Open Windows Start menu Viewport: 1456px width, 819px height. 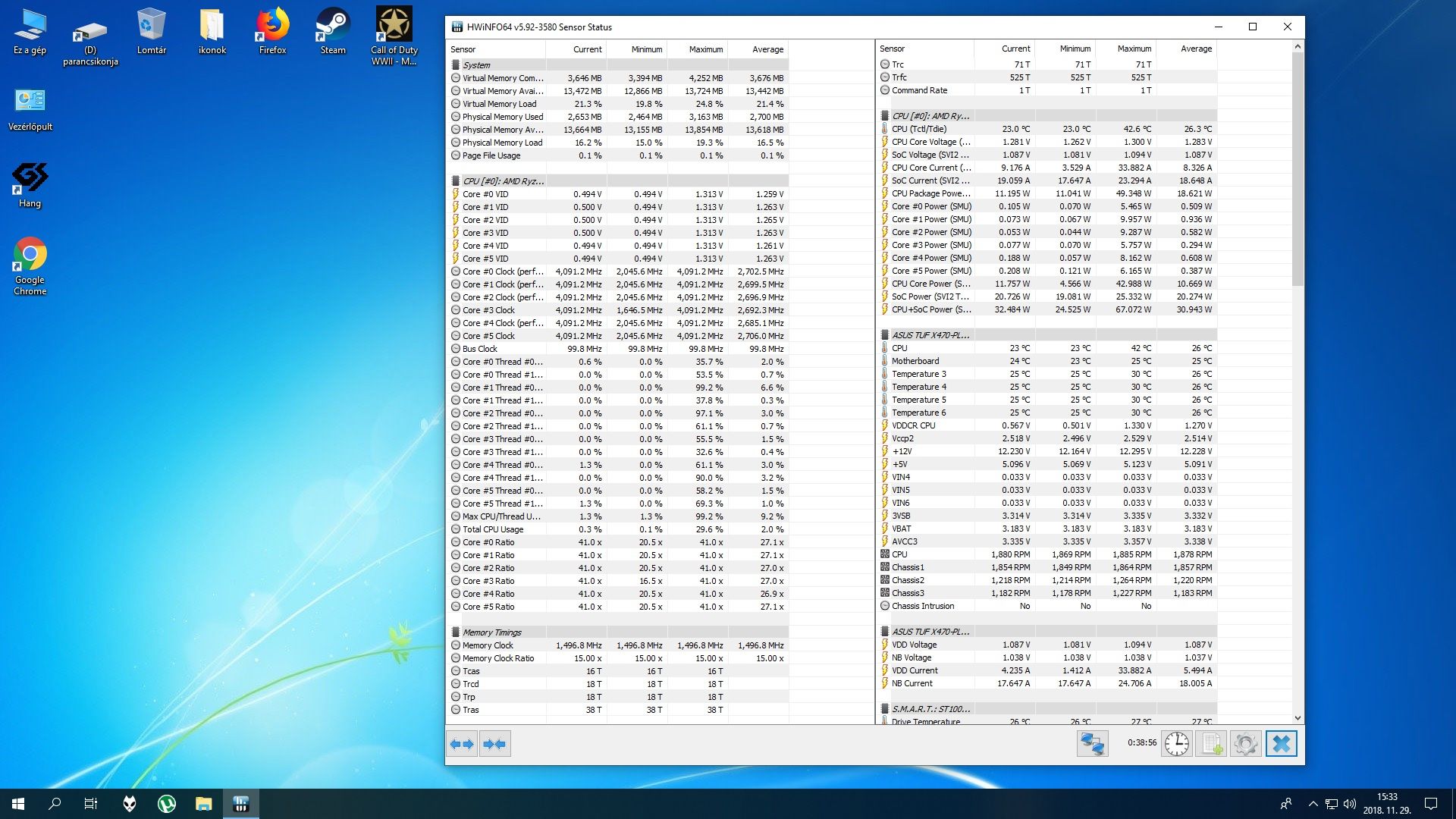pos(18,804)
